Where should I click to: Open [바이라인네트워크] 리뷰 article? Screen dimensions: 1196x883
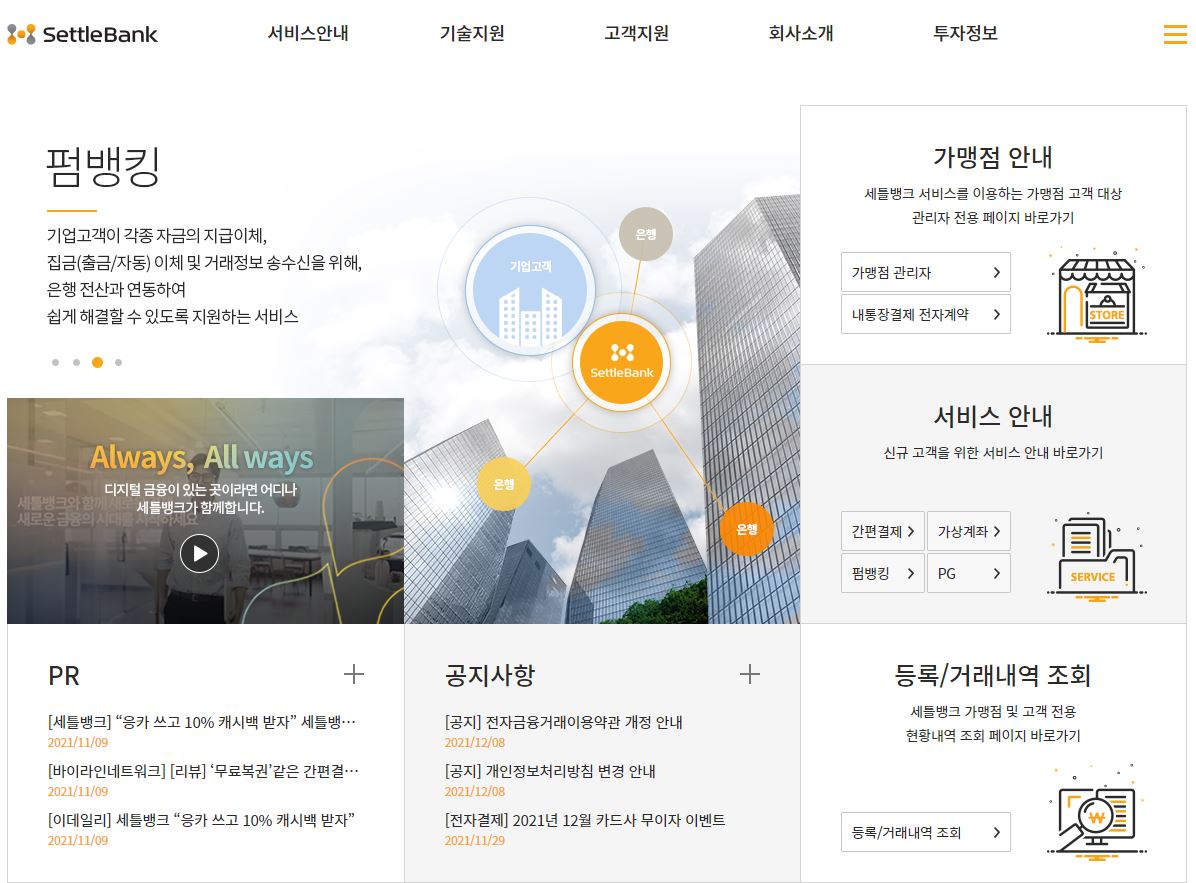tap(203, 771)
